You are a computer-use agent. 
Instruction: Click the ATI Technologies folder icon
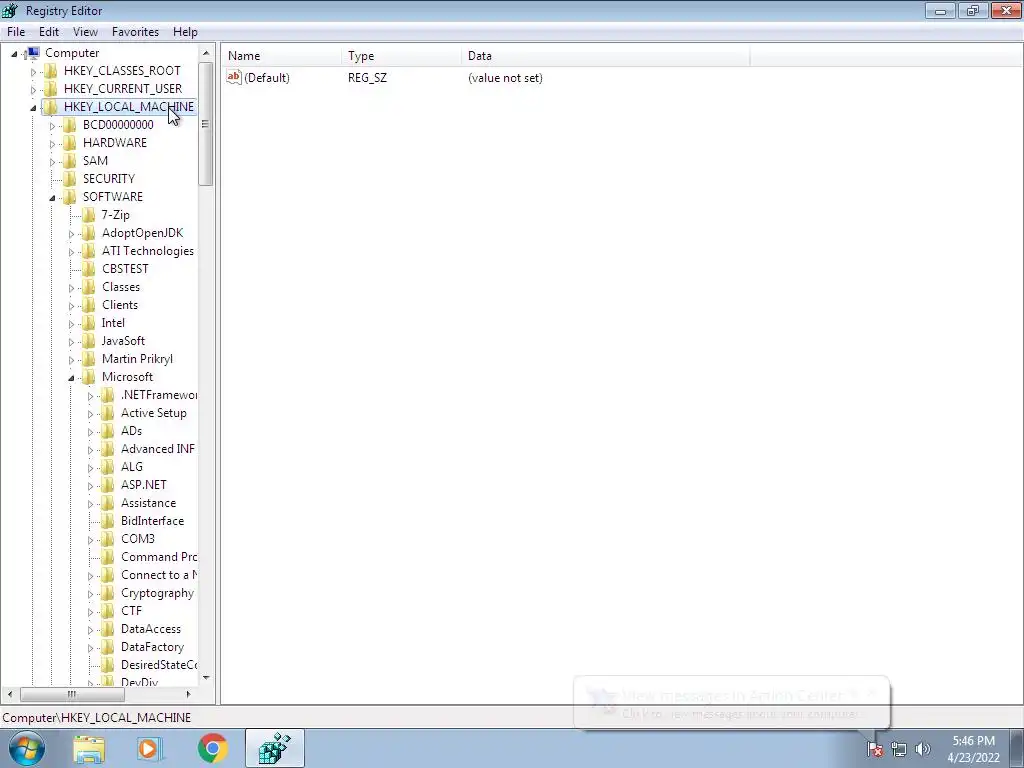(89, 251)
